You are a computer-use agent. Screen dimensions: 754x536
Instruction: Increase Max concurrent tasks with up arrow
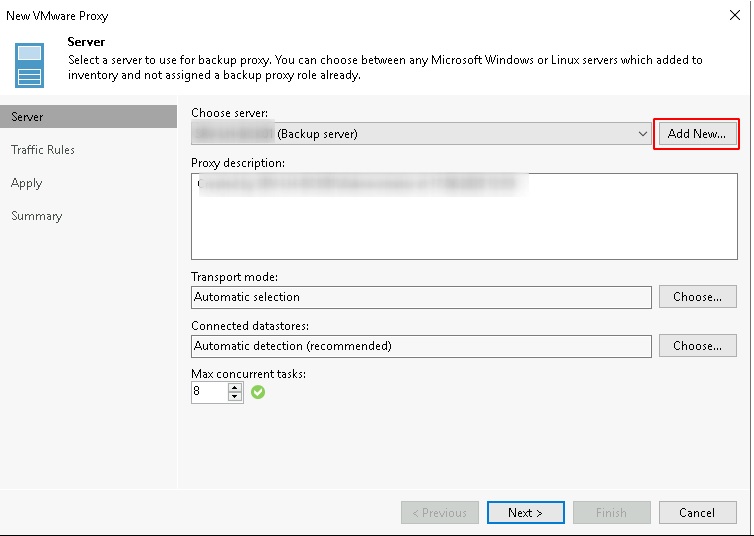(235, 387)
